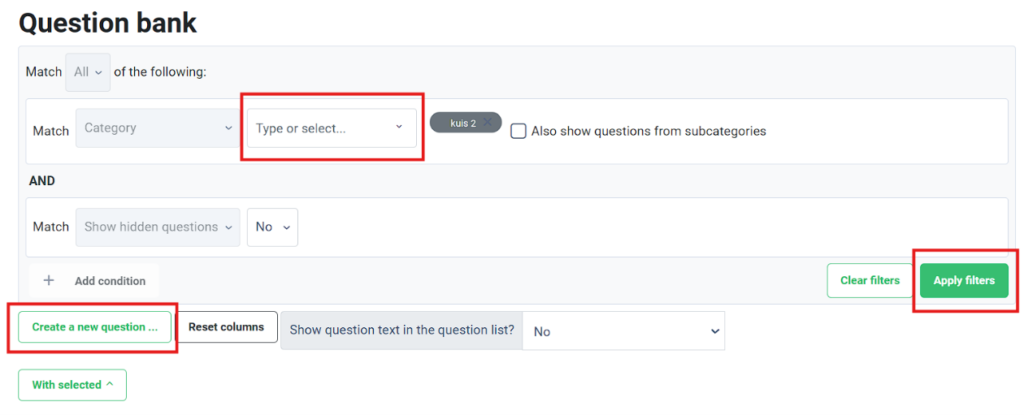Open the Category filter type dropdown
This screenshot has height=415, width=1024.
click(158, 128)
